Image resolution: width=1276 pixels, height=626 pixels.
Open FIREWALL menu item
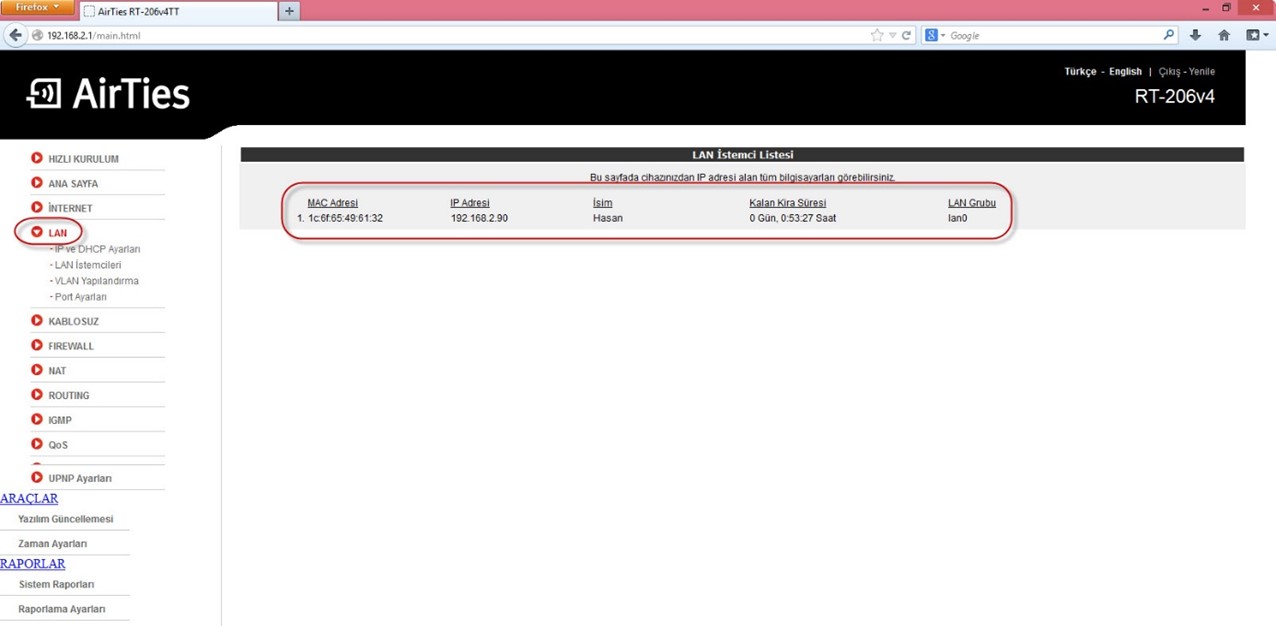tap(71, 346)
